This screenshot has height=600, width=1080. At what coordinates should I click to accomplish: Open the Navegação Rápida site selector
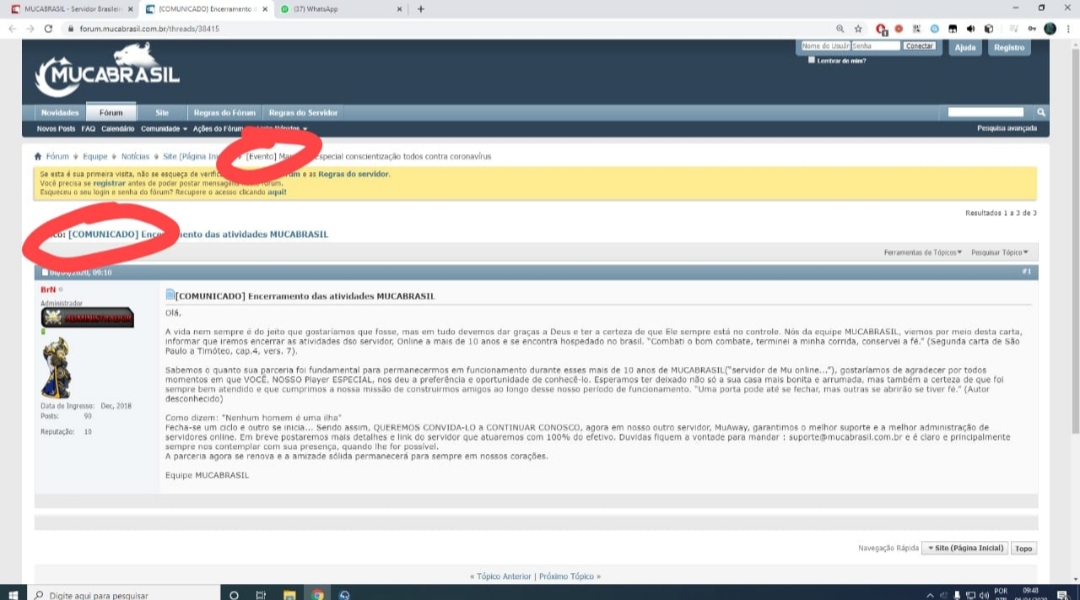[963, 548]
